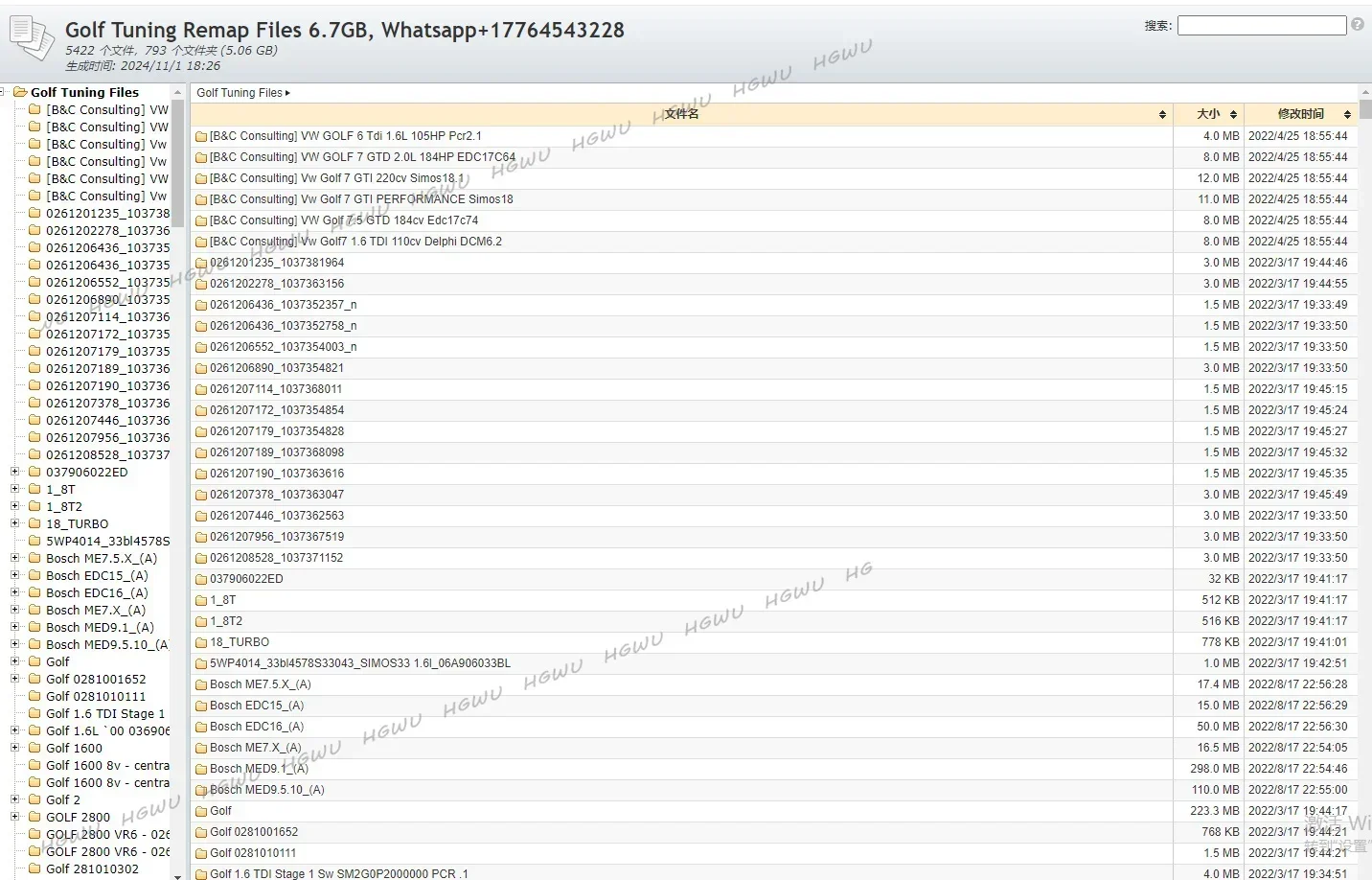Click the folder icon of the 1_8T2 list row
1372x880 pixels.
tap(201, 621)
